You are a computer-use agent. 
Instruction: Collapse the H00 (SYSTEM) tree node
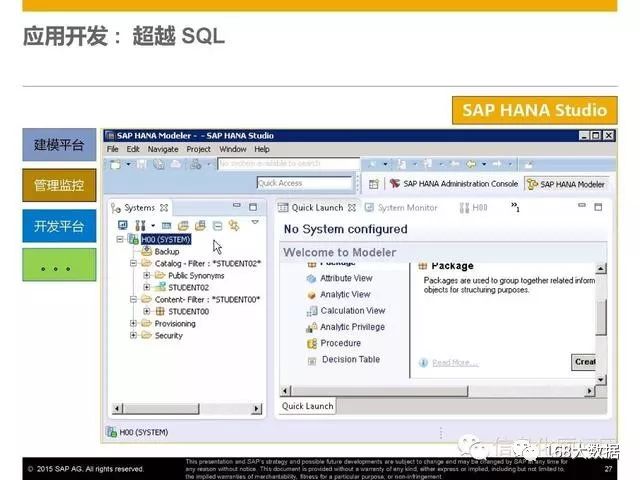[x=120, y=239]
